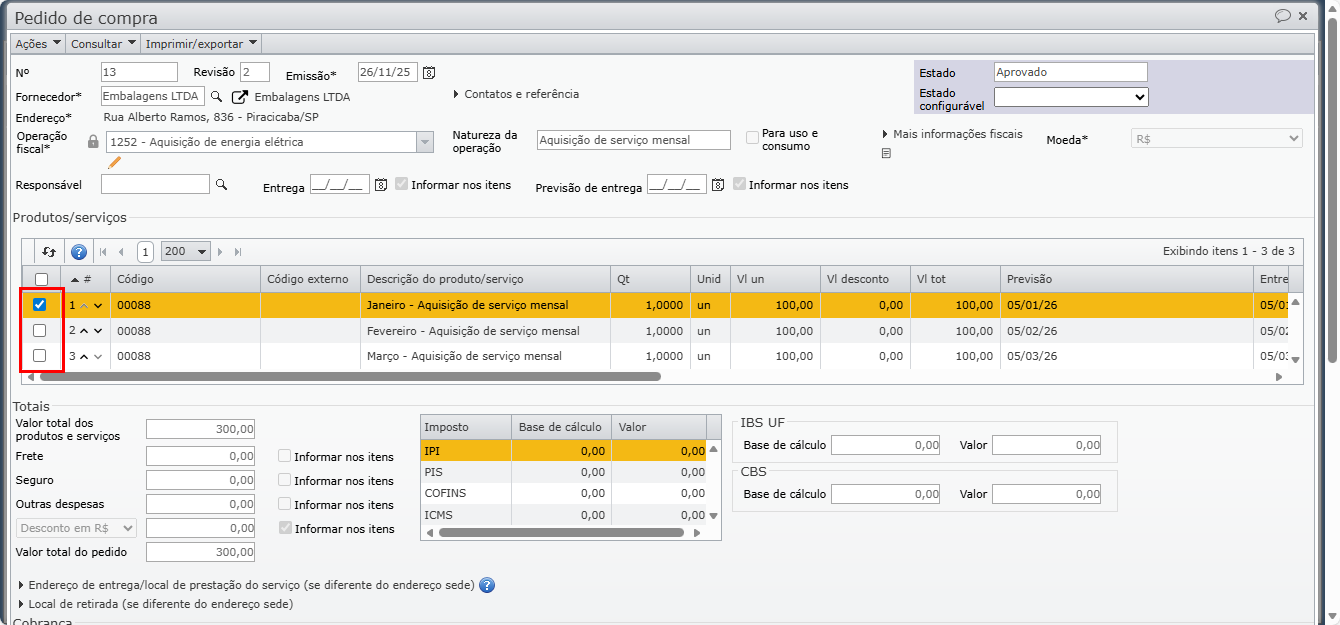Click the magnifier icon next to Fornecedor
This screenshot has width=1340, height=625.
(x=216, y=97)
